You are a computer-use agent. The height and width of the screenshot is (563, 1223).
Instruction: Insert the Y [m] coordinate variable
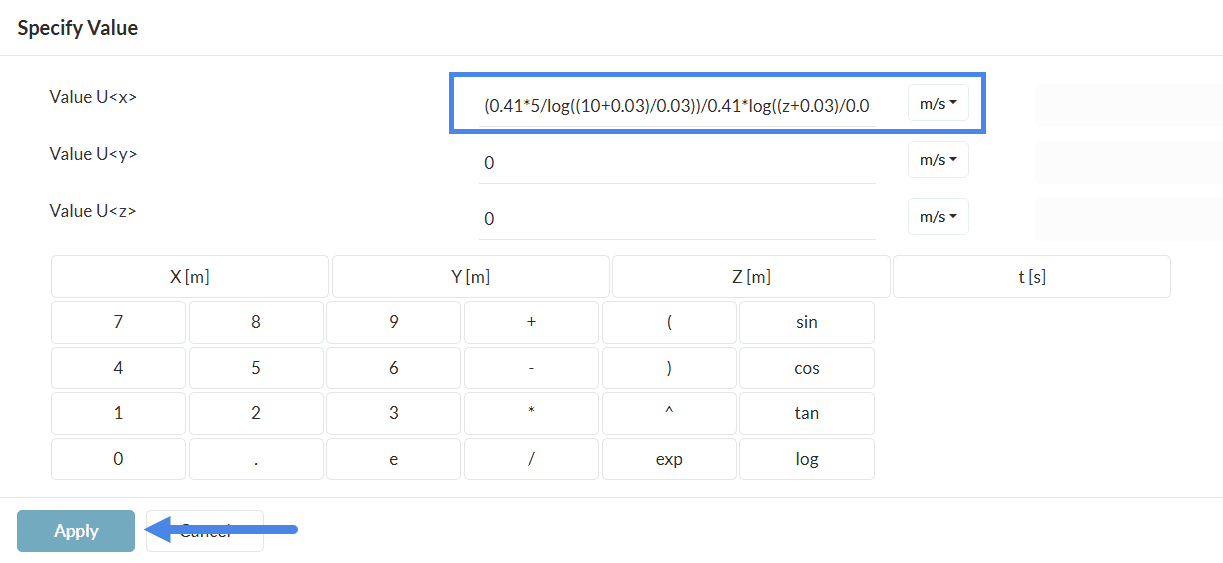470,277
